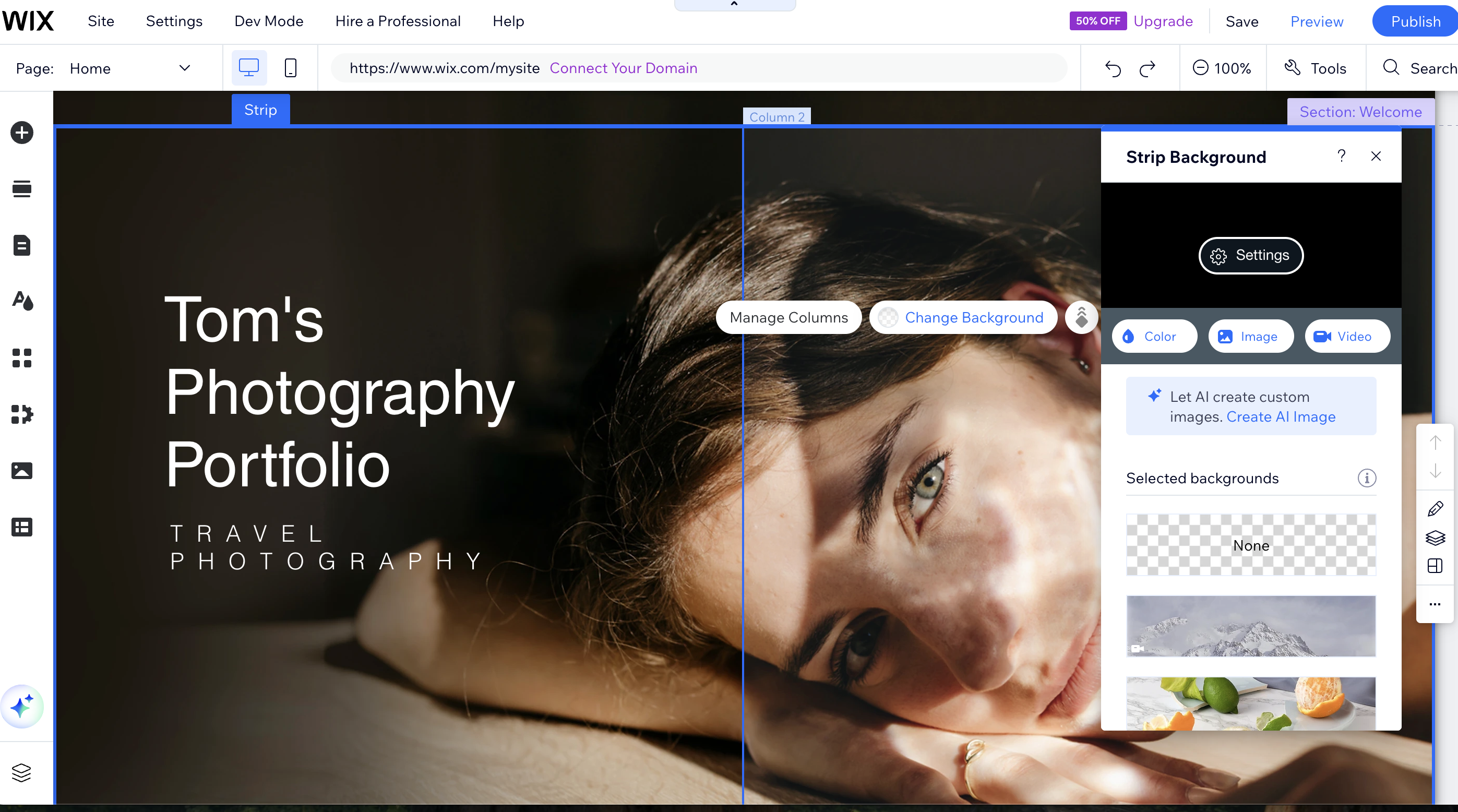Viewport: 1458px width, 812px height.
Task: Click Connect Your Domain link
Action: click(x=623, y=68)
